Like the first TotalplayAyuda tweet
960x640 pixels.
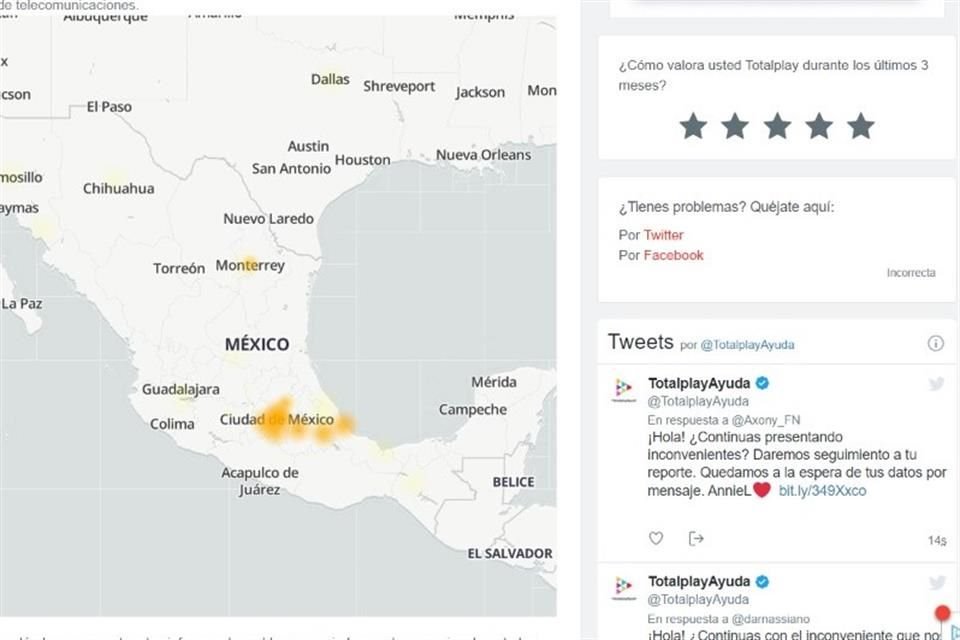pyautogui.click(x=656, y=538)
